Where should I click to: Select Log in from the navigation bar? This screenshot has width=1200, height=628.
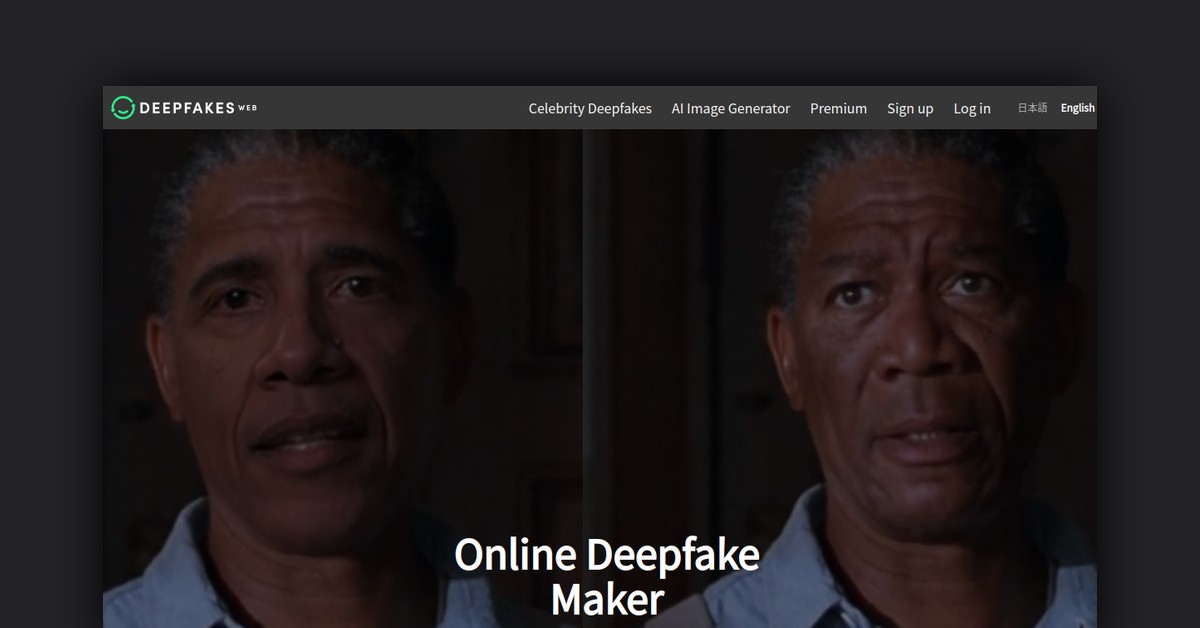point(971,108)
